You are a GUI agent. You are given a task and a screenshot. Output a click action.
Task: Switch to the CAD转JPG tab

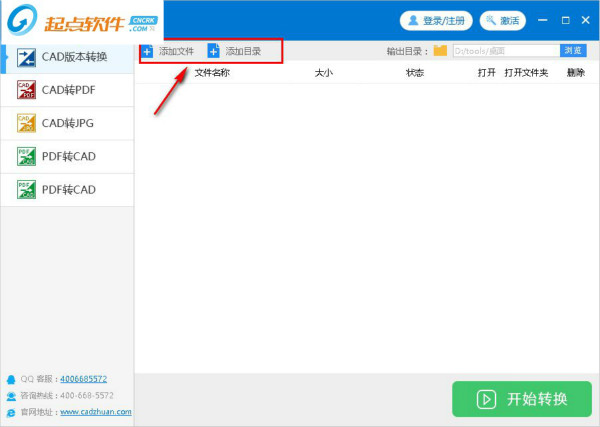coord(67,123)
